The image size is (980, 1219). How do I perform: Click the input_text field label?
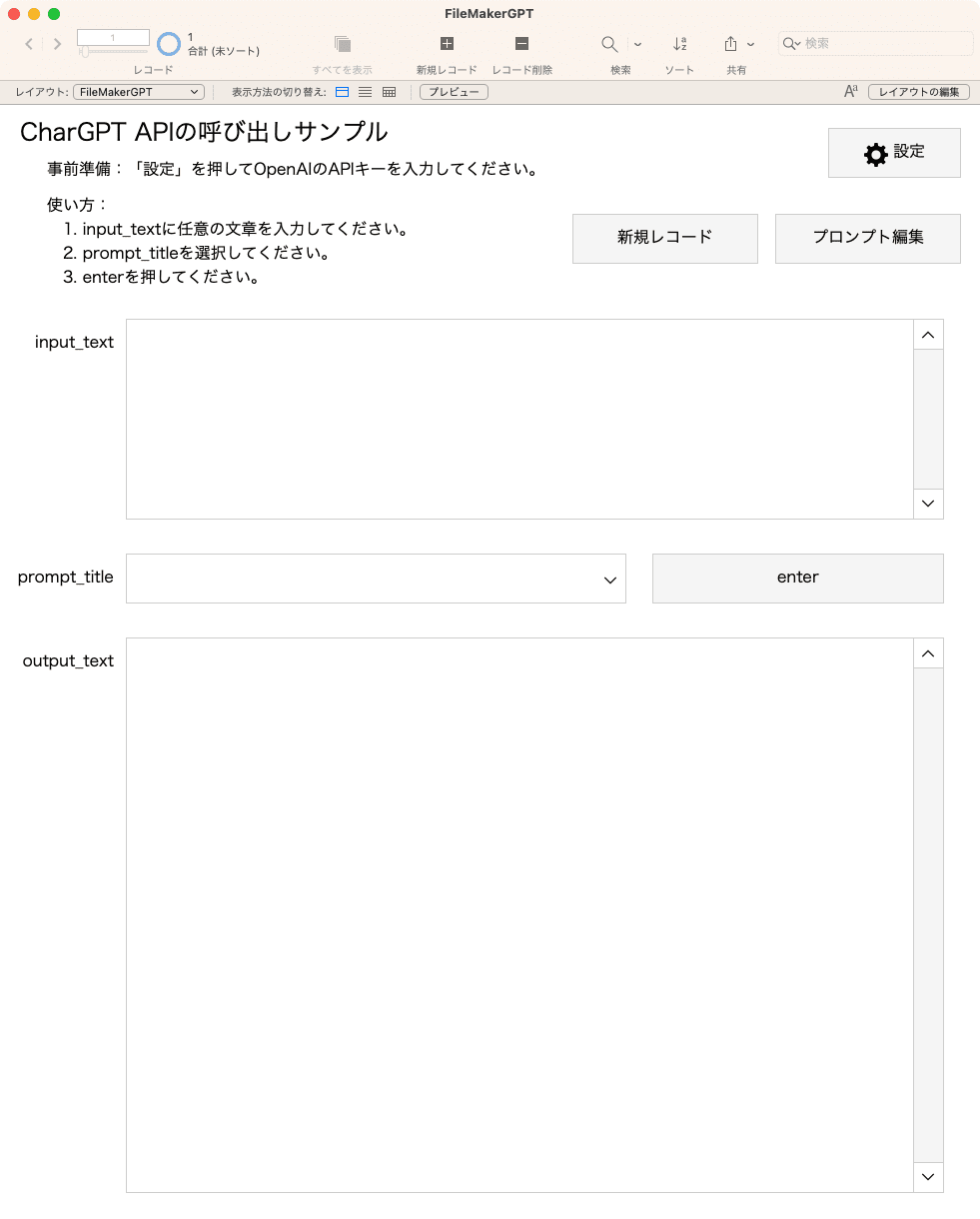pyautogui.click(x=74, y=343)
